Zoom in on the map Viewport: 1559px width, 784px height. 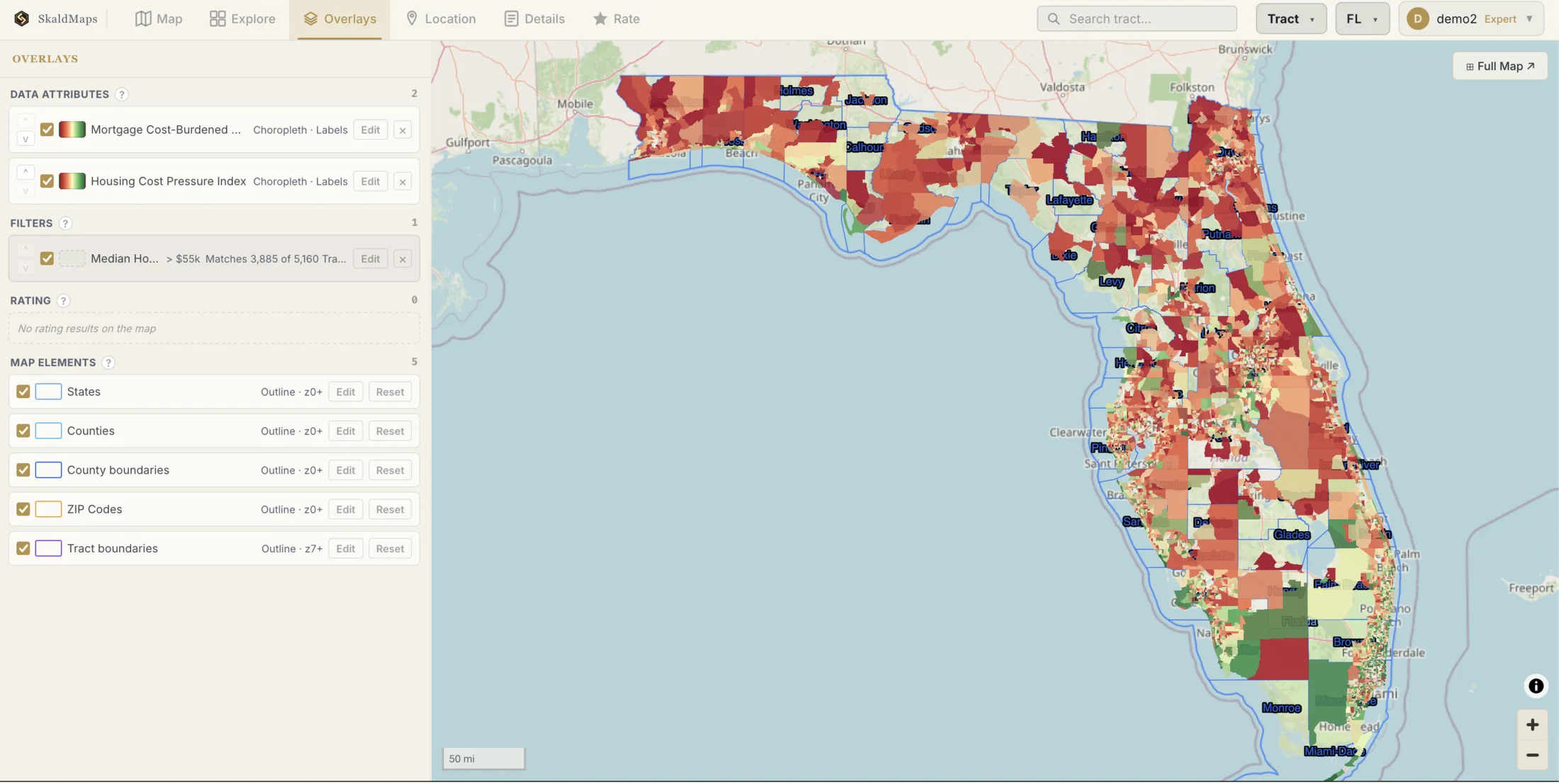pos(1532,725)
